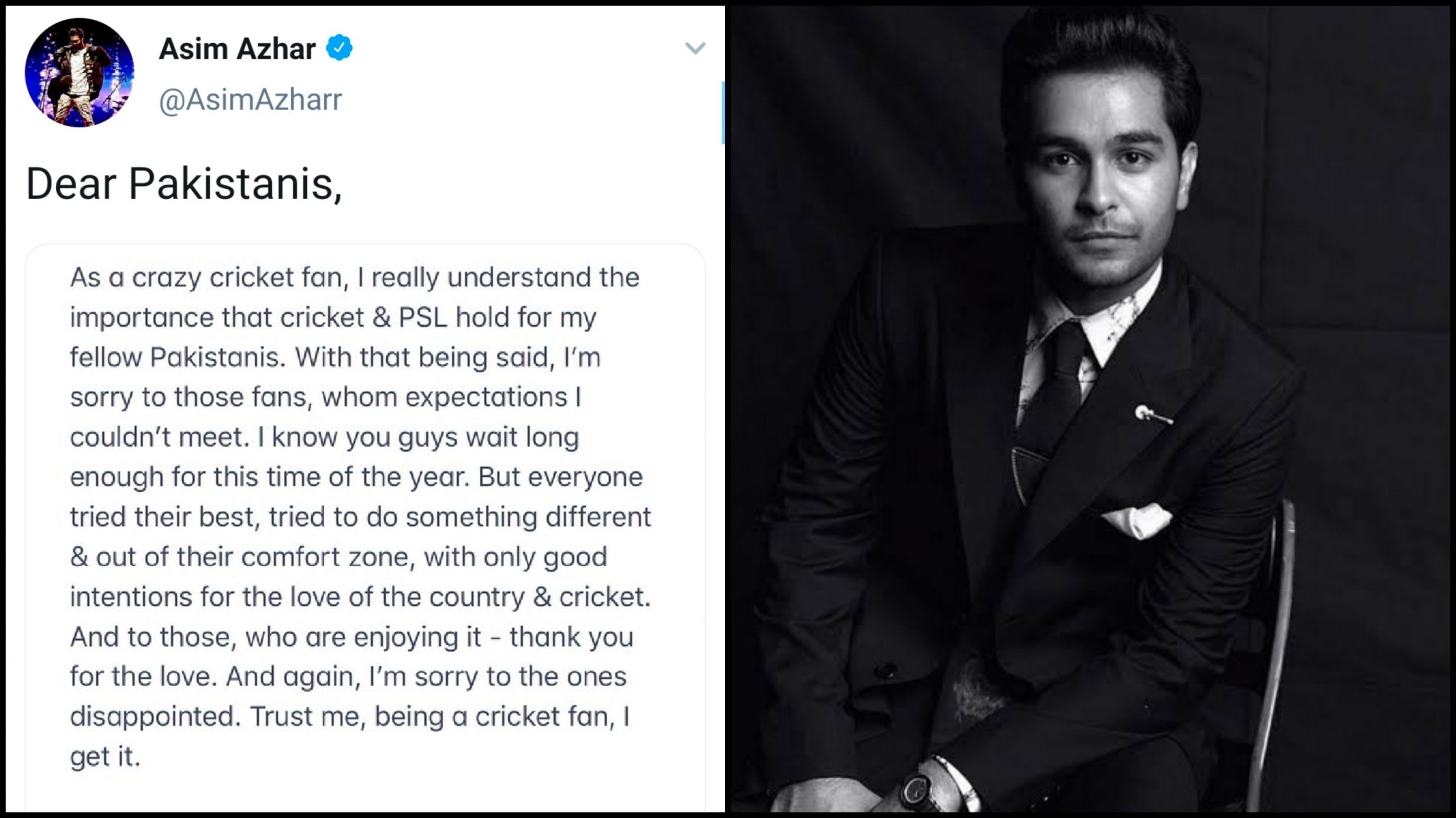Click the white pocket square
Image resolution: width=1456 pixels, height=818 pixels.
1137,520
